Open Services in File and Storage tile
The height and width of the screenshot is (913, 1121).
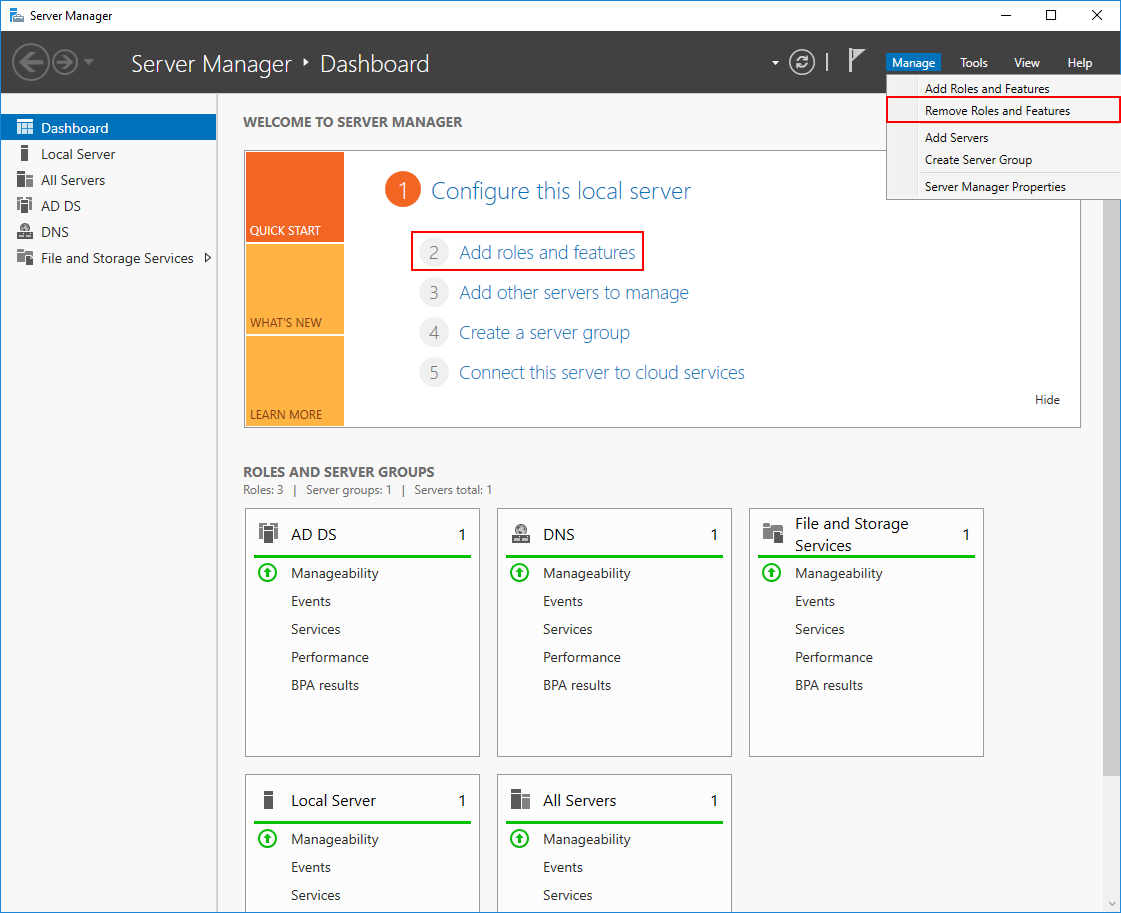pyautogui.click(x=819, y=629)
